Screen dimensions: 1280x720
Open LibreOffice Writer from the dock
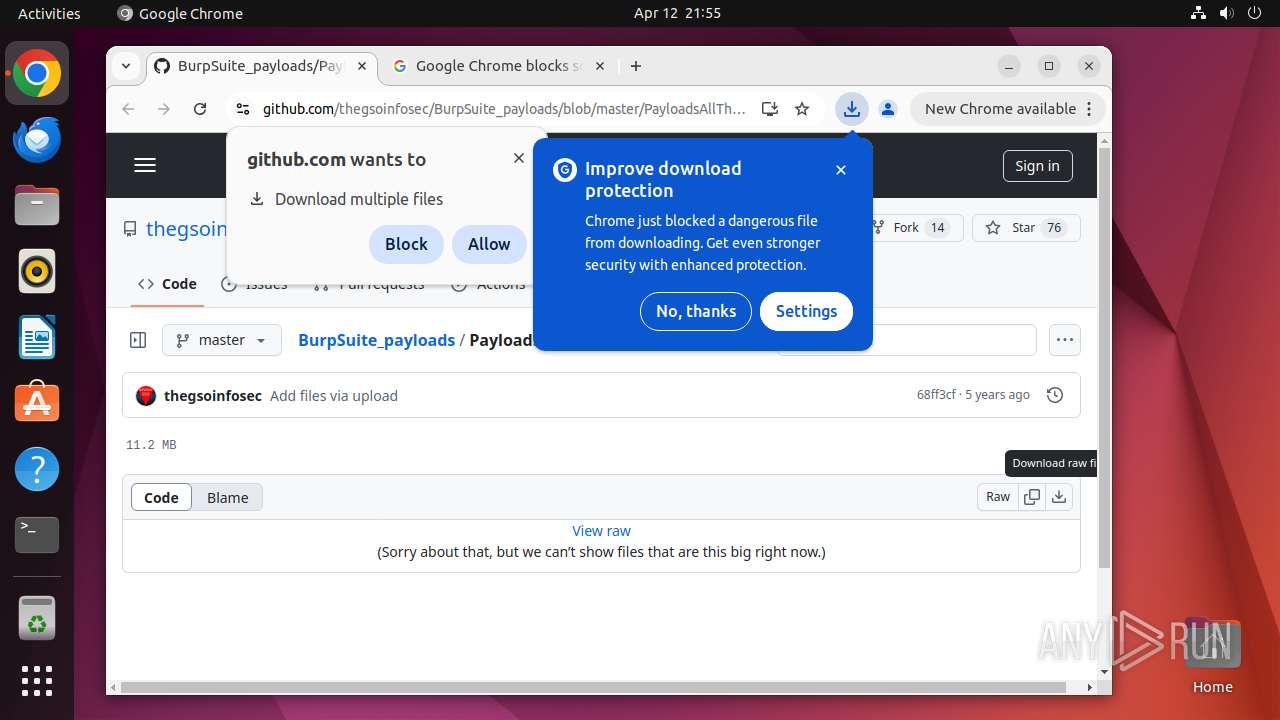pos(37,337)
